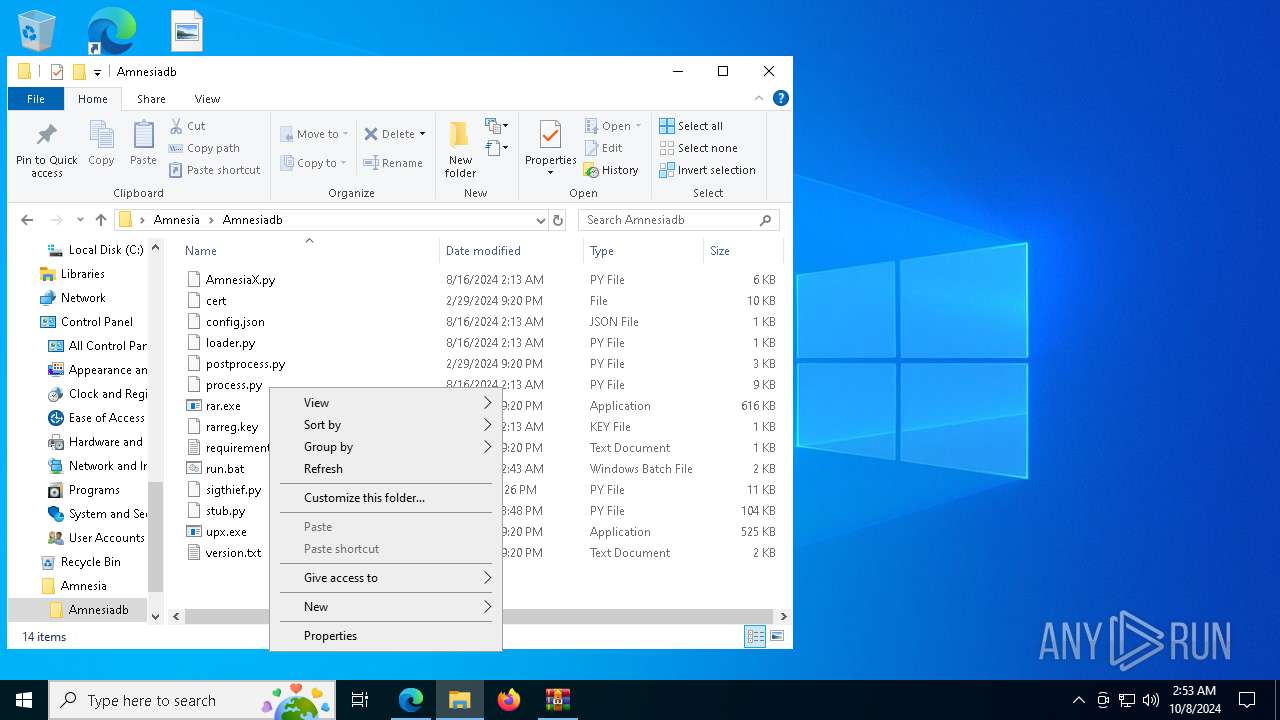Click Select all in ribbon
1280x720 pixels.
[691, 126]
